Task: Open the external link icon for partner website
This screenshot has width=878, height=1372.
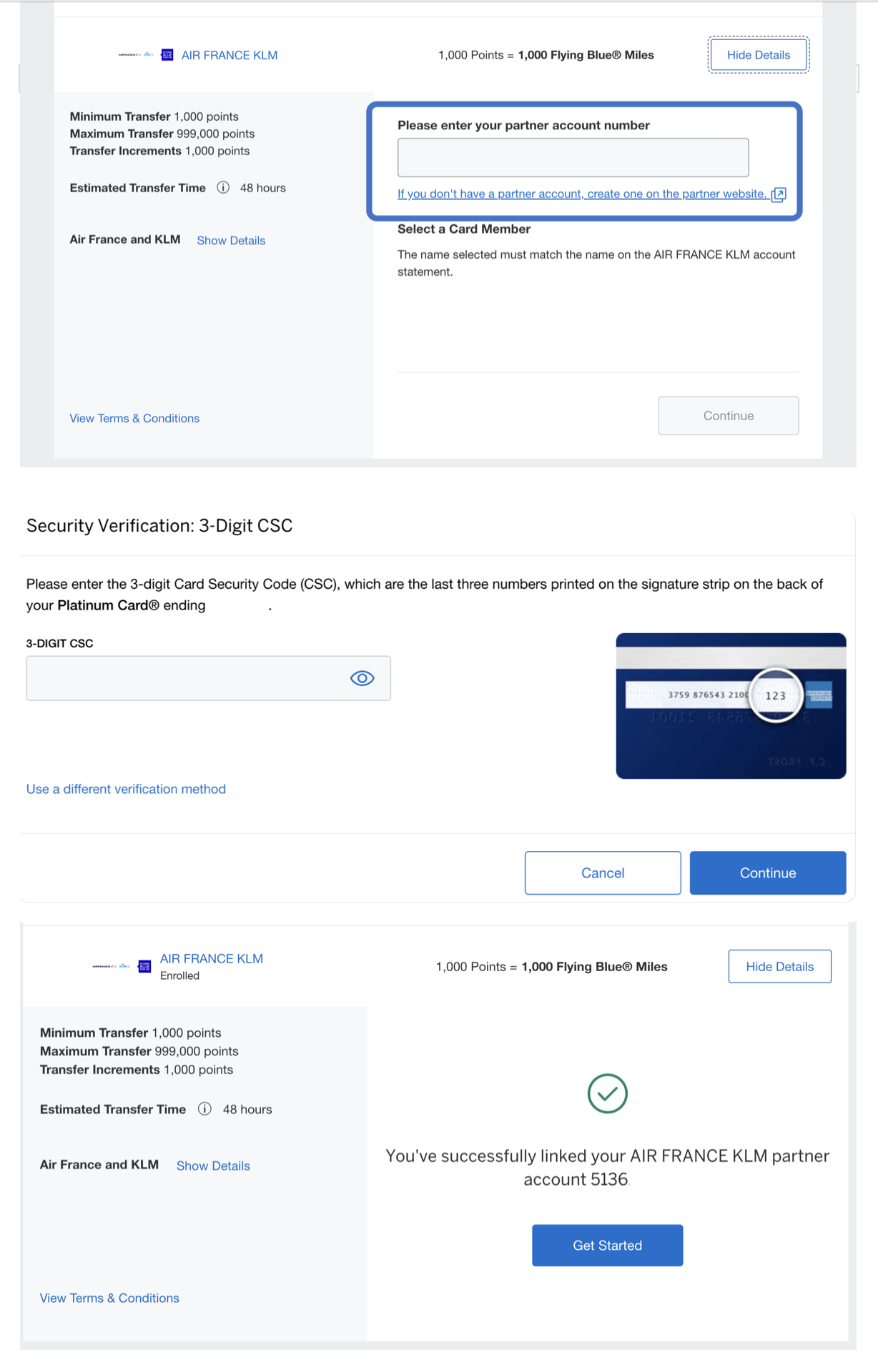Action: click(779, 194)
